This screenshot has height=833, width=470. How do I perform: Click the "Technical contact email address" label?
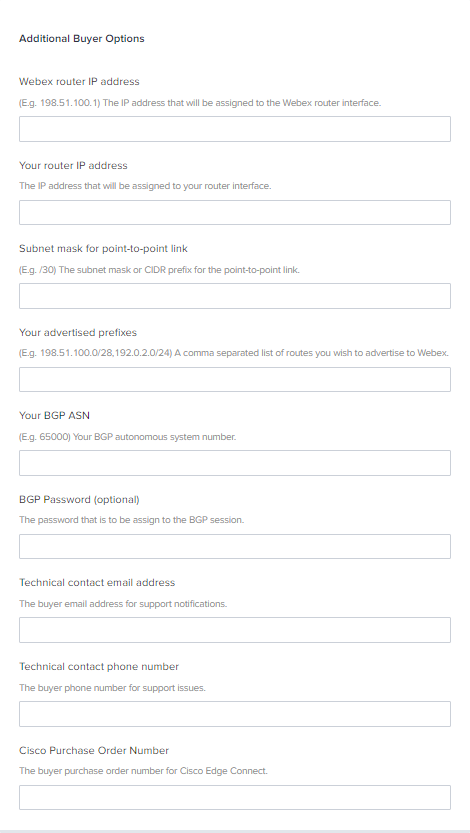97,583
